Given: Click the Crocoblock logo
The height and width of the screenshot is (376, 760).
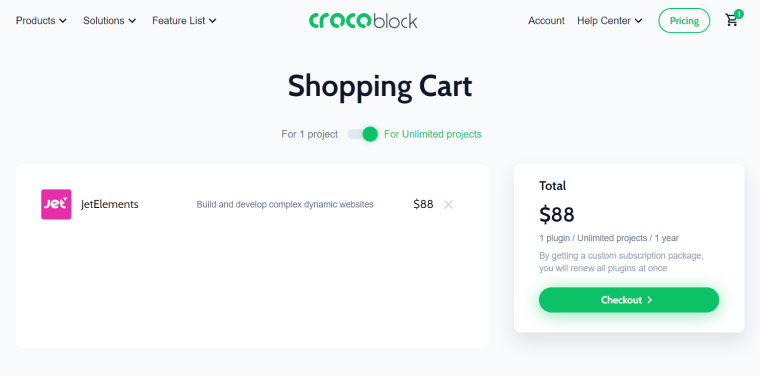Looking at the screenshot, I should (363, 20).
